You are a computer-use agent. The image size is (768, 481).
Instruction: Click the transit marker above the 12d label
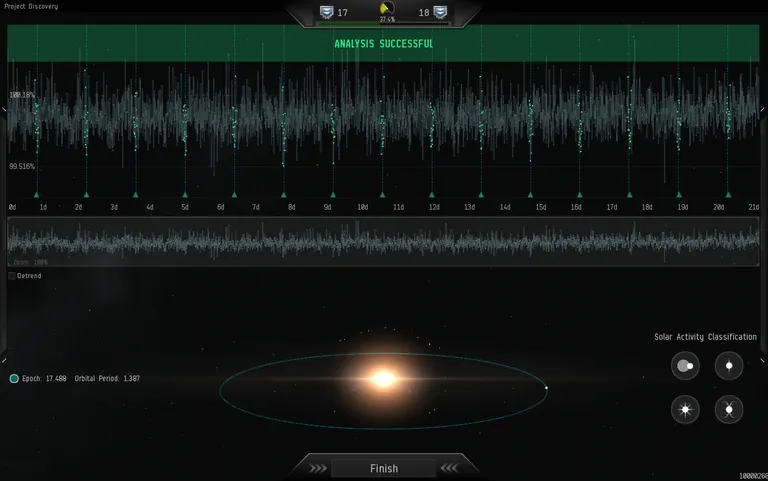(x=432, y=194)
